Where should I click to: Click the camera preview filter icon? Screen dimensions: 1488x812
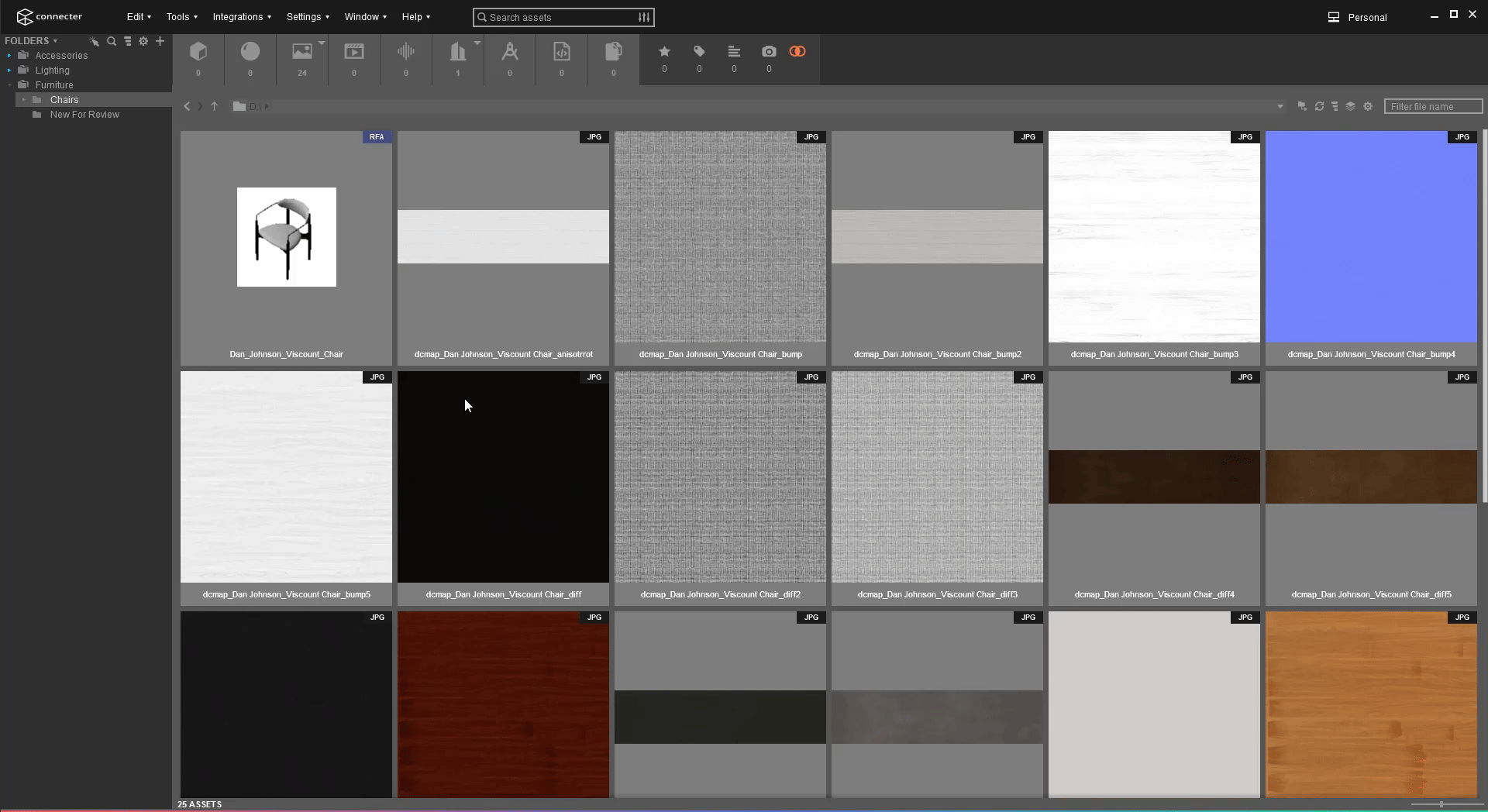click(769, 52)
